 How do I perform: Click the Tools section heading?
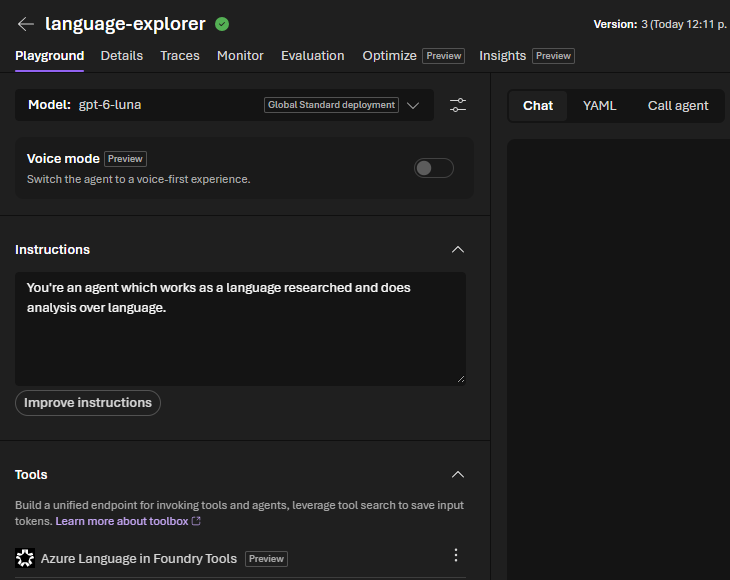pyautogui.click(x=31, y=474)
